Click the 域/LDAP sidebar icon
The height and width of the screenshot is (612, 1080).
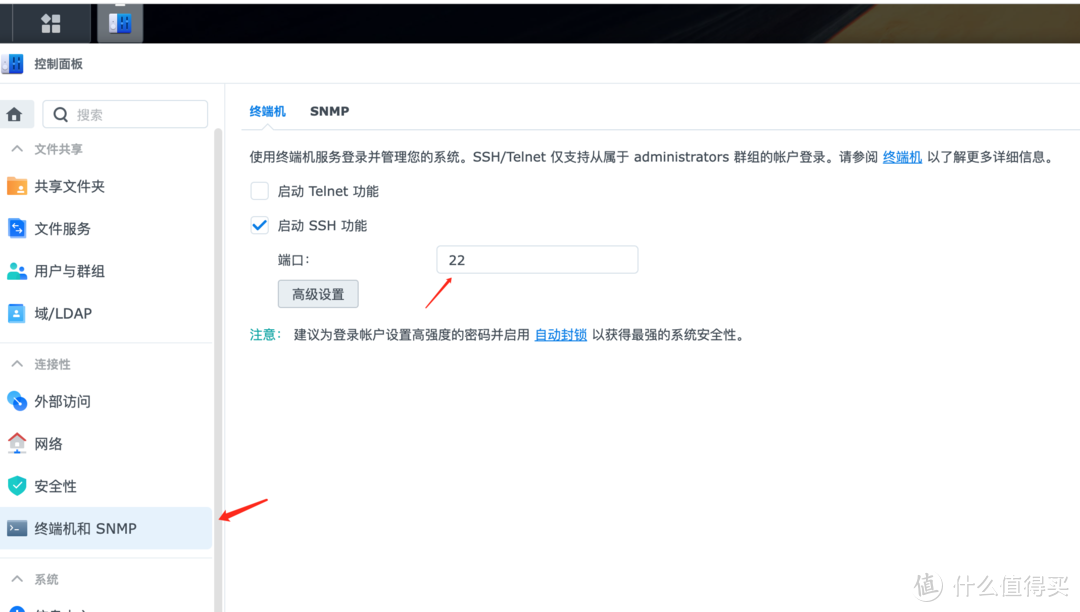point(18,313)
